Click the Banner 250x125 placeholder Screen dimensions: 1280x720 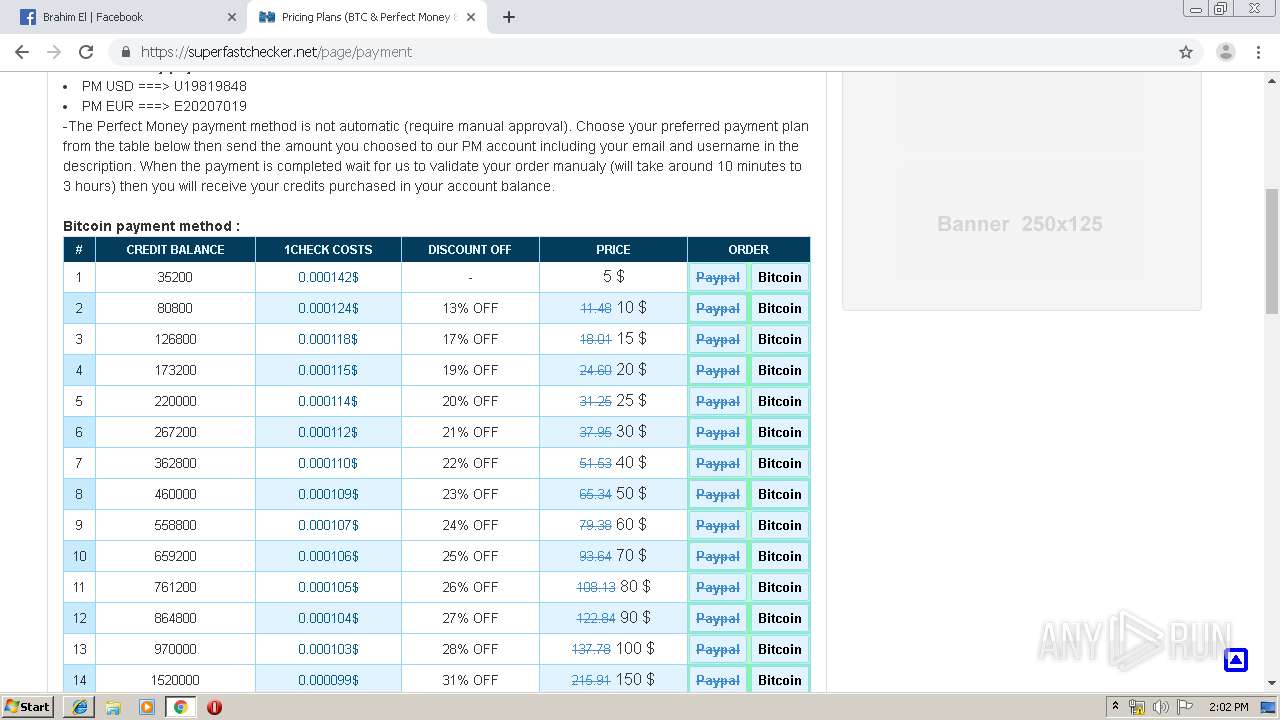pos(1021,190)
